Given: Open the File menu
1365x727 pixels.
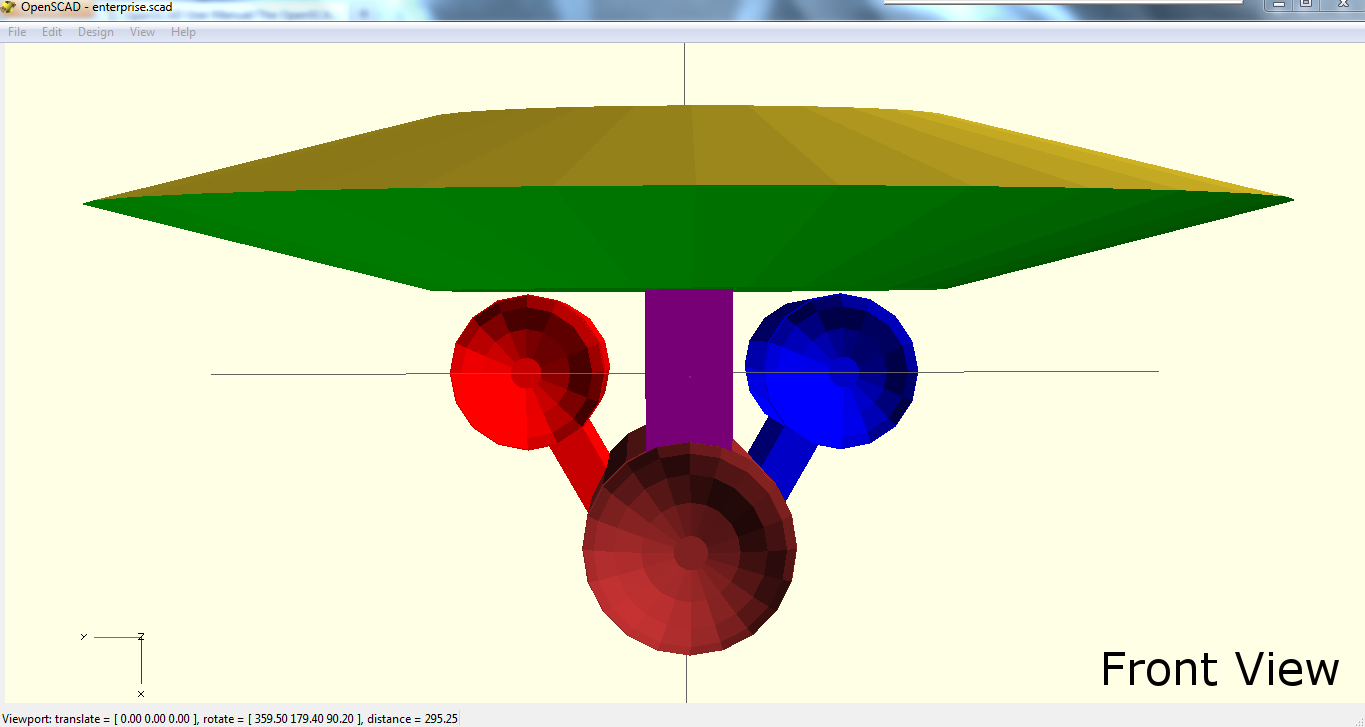Looking at the screenshot, I should (x=17, y=32).
